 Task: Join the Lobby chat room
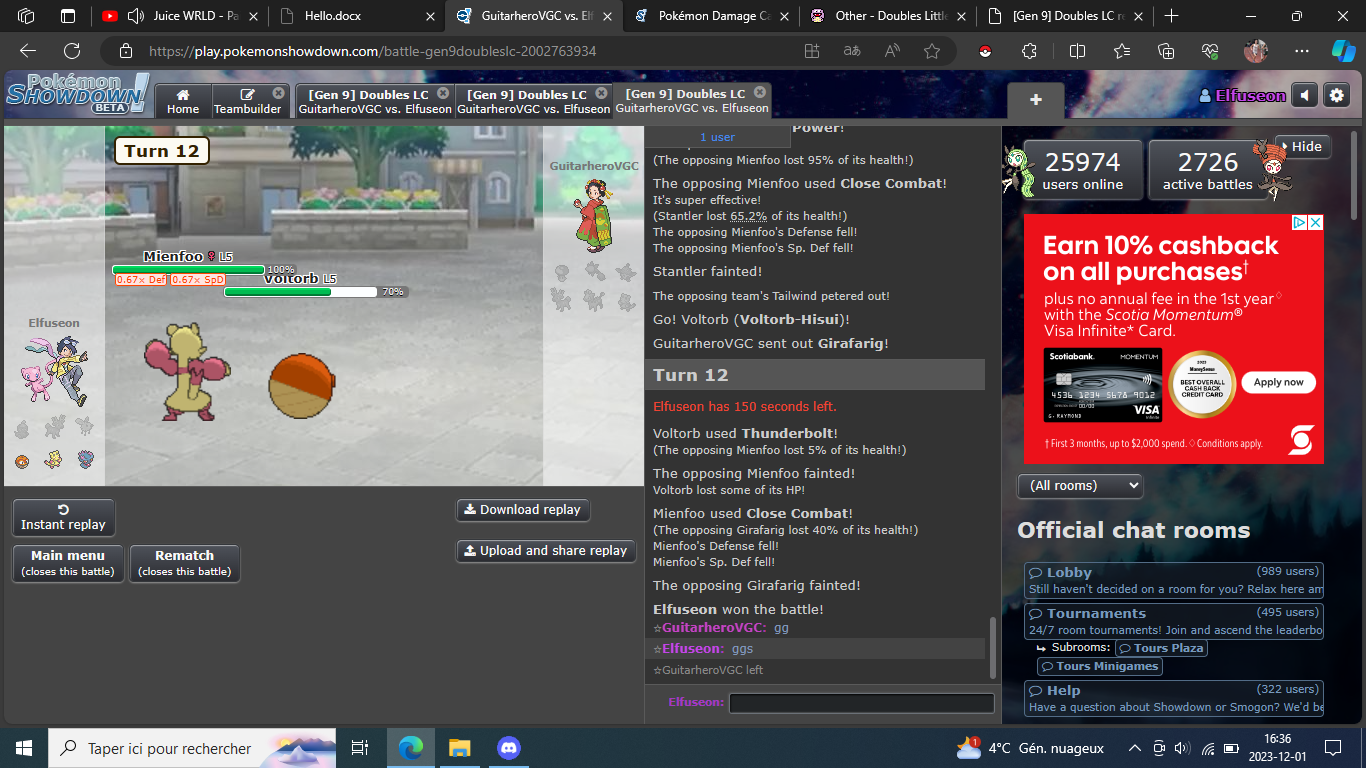click(1174, 580)
